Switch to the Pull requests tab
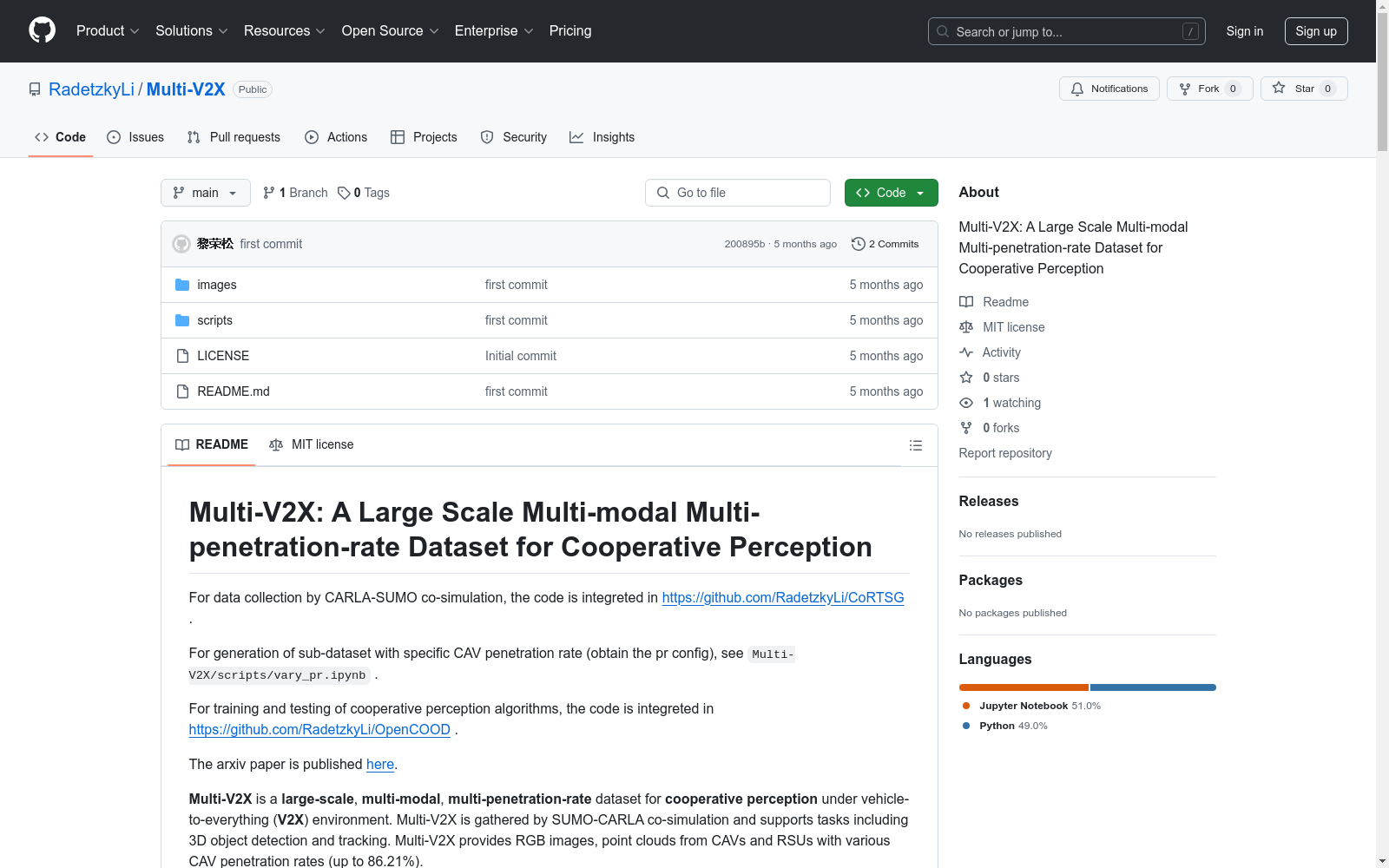The height and width of the screenshot is (868, 1389). coord(234,137)
